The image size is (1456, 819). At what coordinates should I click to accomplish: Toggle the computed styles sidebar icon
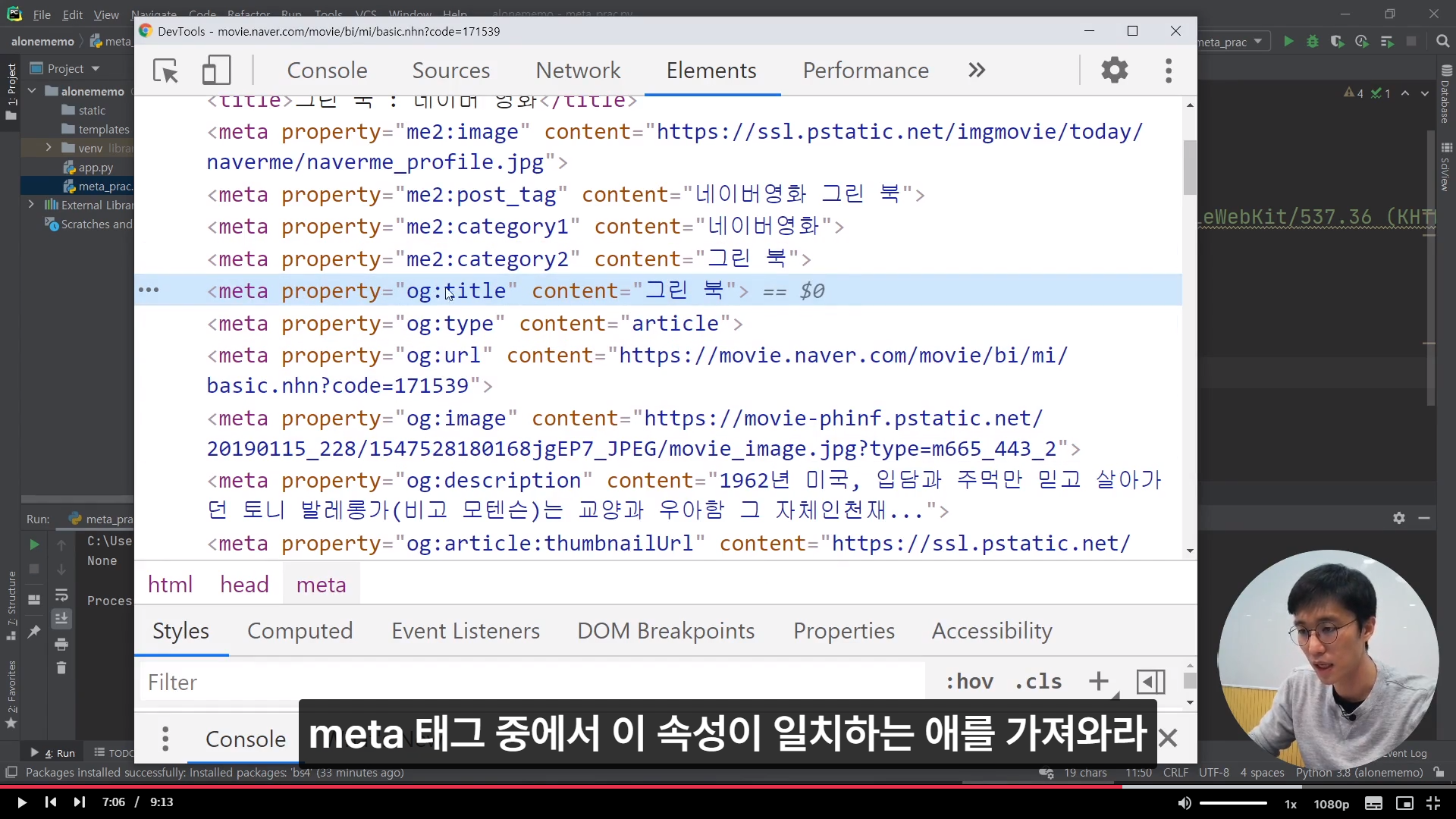[1150, 682]
